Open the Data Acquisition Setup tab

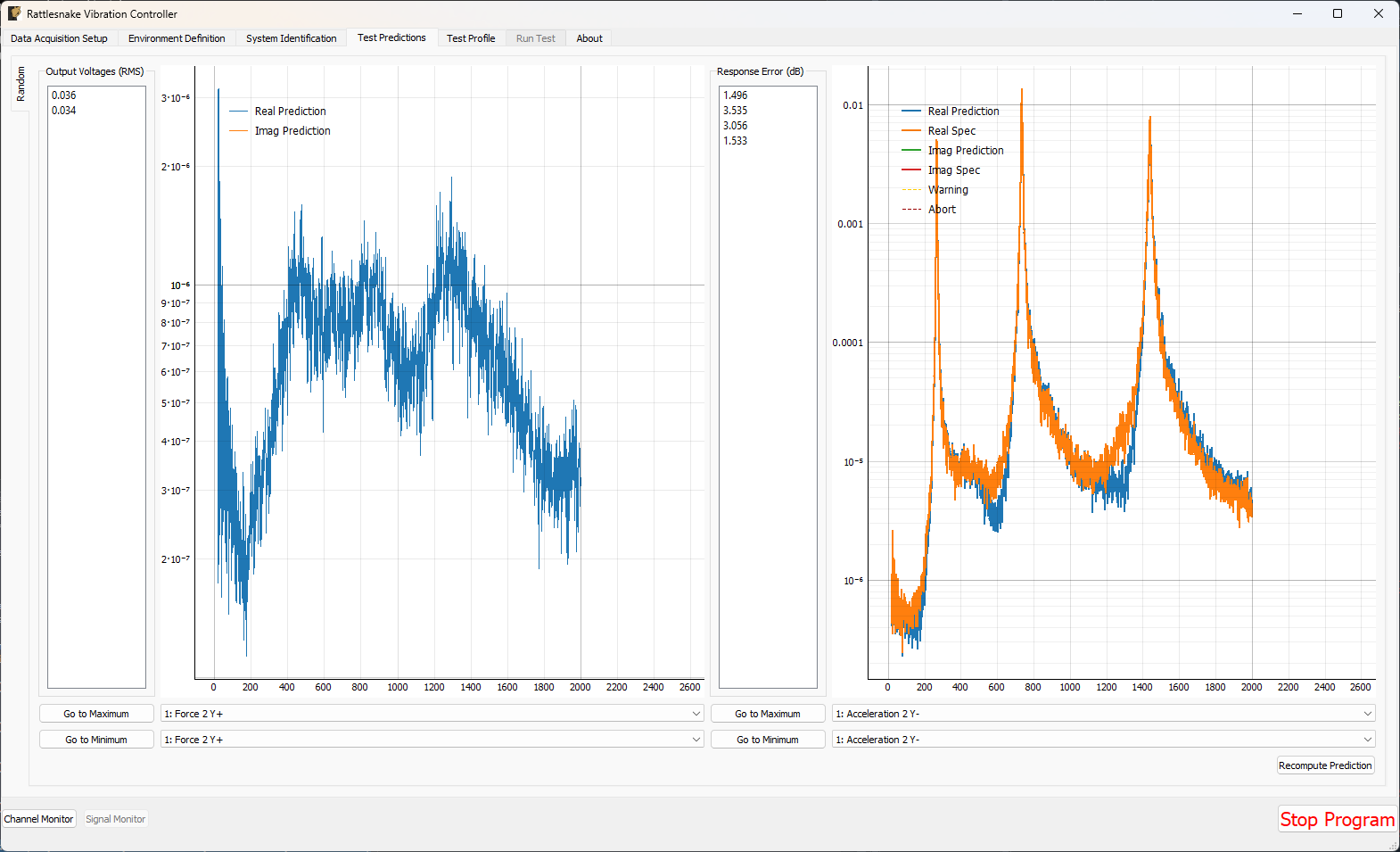tap(59, 38)
